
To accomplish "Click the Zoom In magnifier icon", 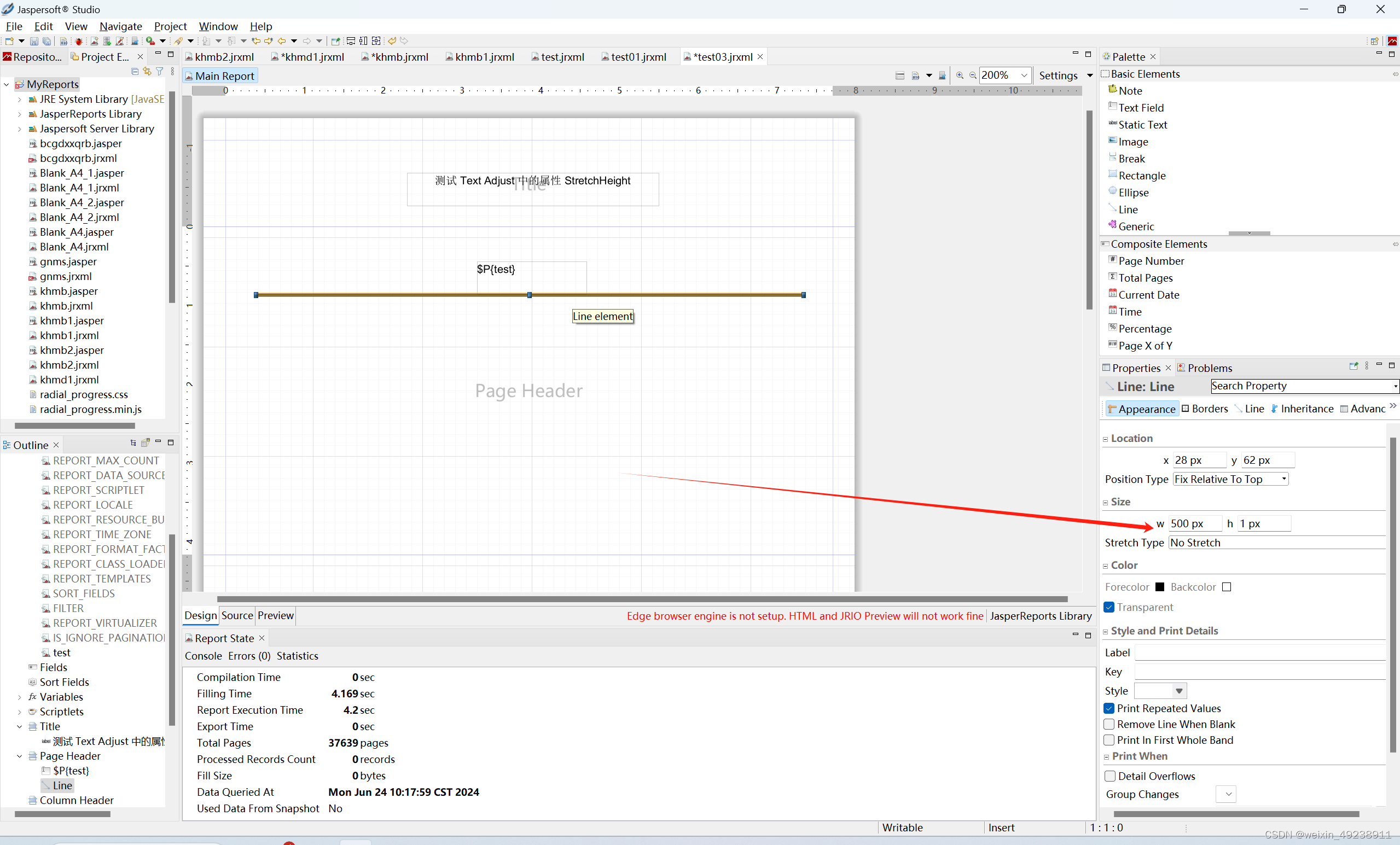I will click(960, 75).
